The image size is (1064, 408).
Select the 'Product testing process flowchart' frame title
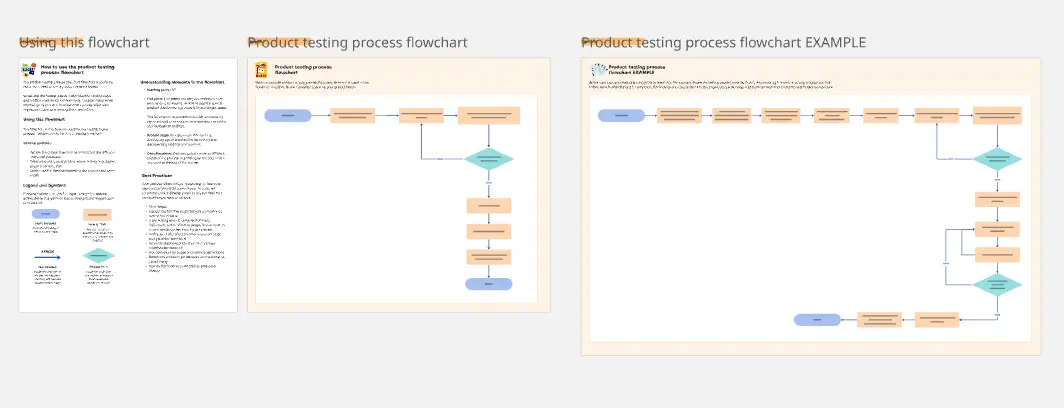click(x=357, y=42)
